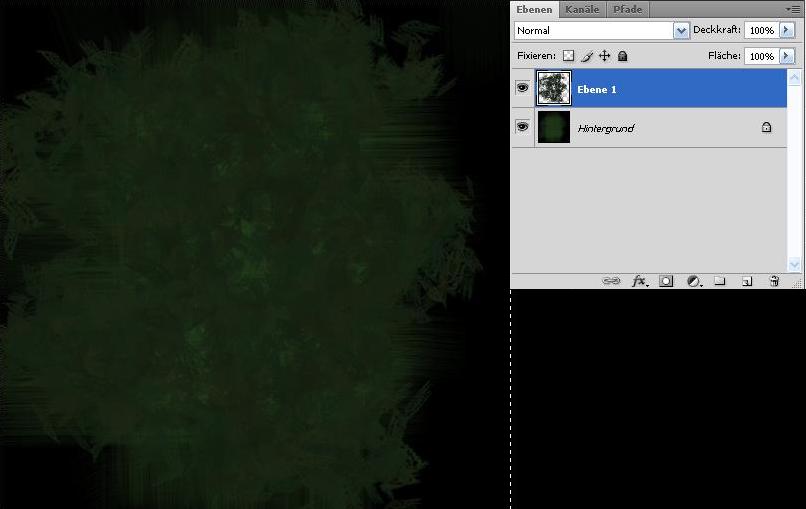Toggle lock transparent pixels

click(x=568, y=56)
